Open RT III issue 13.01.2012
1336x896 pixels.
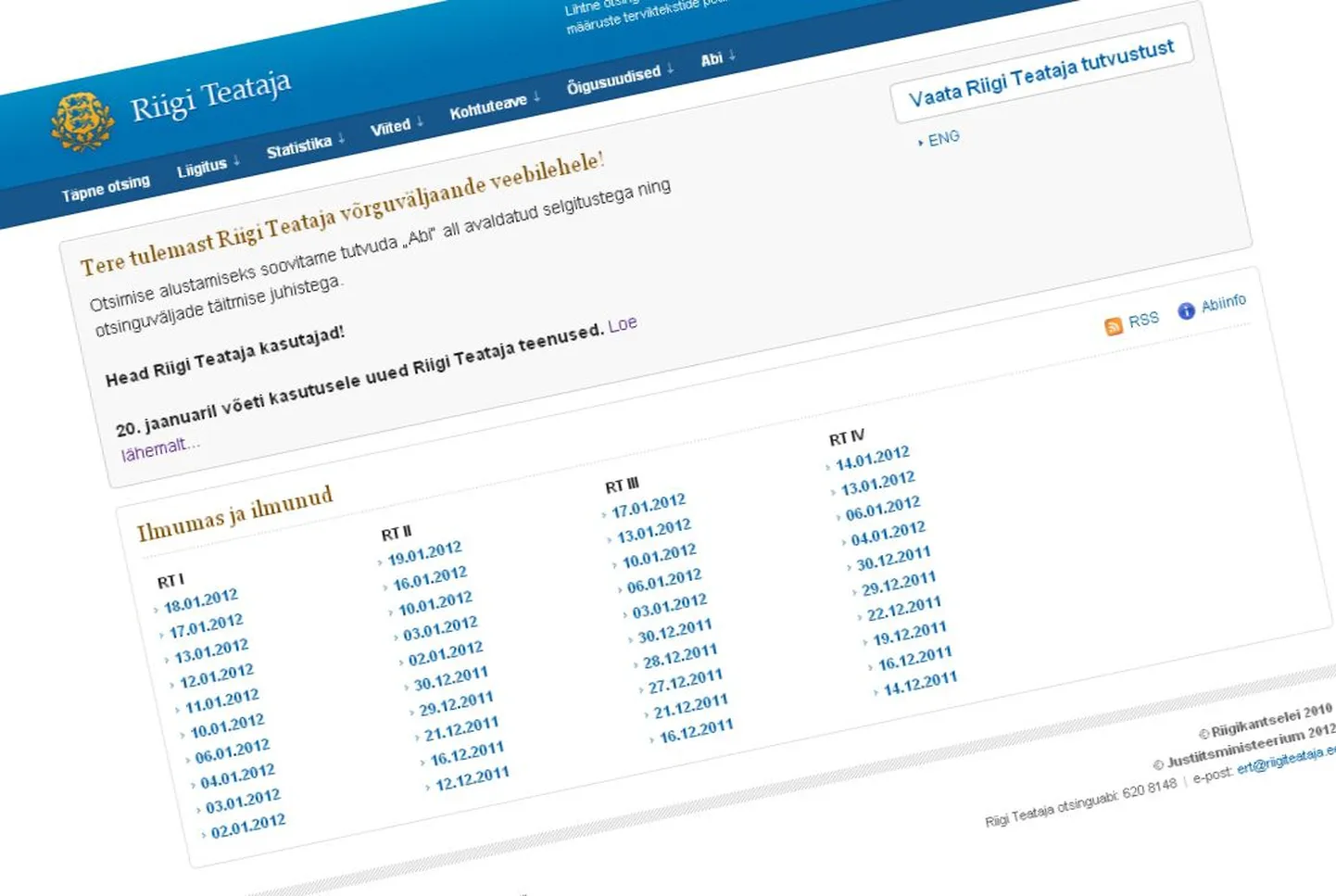(x=654, y=531)
